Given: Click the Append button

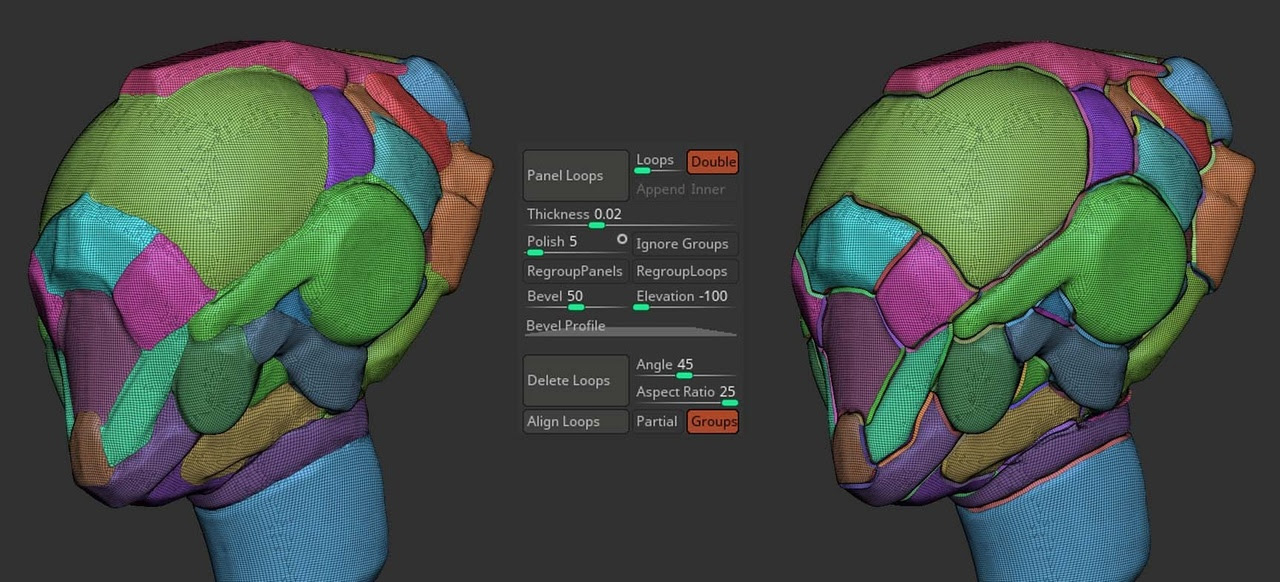Looking at the screenshot, I should [x=661, y=189].
